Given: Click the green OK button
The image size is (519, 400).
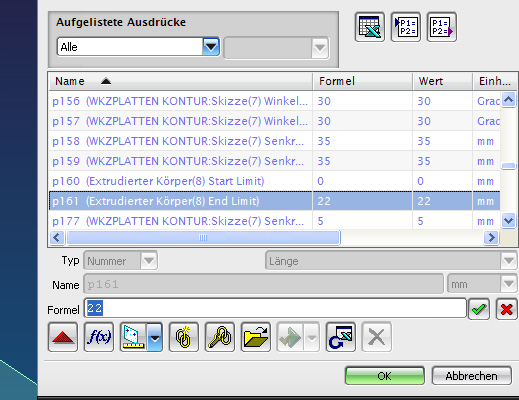Looking at the screenshot, I should click(x=385, y=376).
